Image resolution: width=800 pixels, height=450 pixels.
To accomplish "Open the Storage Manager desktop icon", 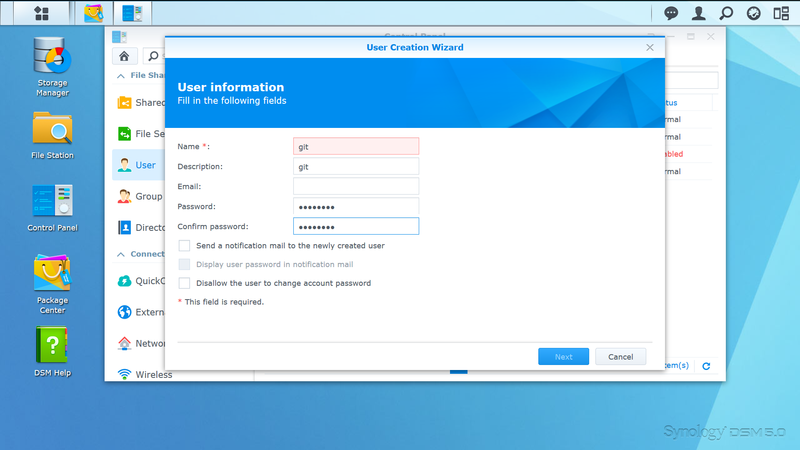I will [x=52, y=66].
